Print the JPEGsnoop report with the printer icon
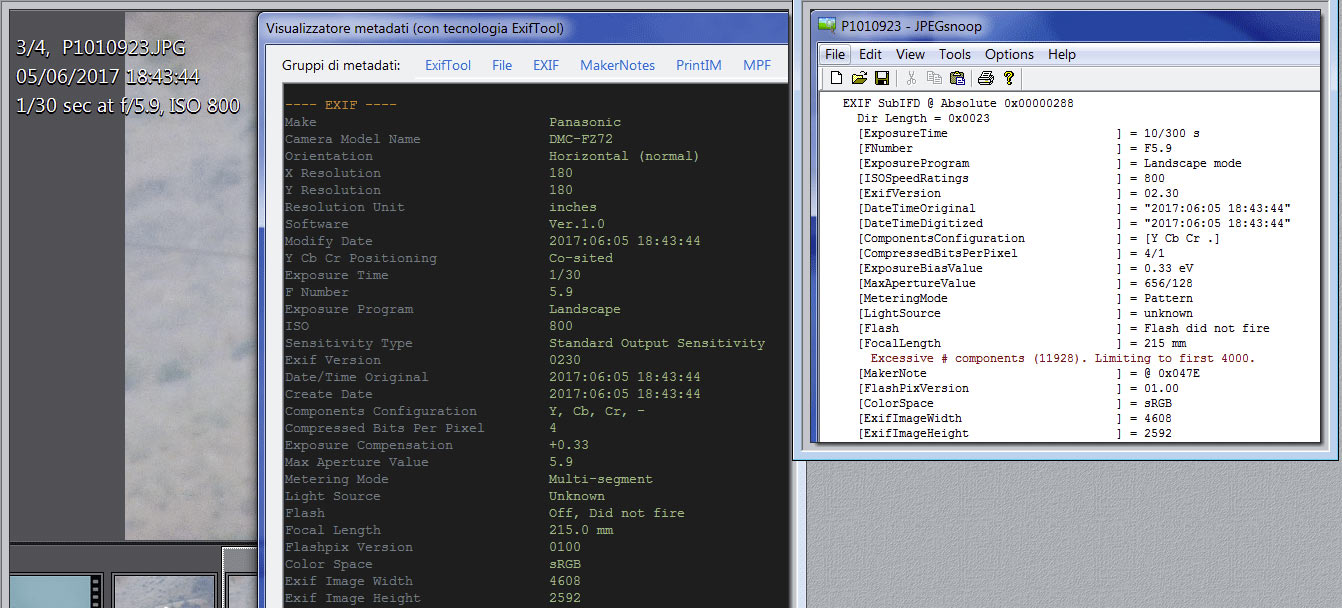 coord(986,78)
